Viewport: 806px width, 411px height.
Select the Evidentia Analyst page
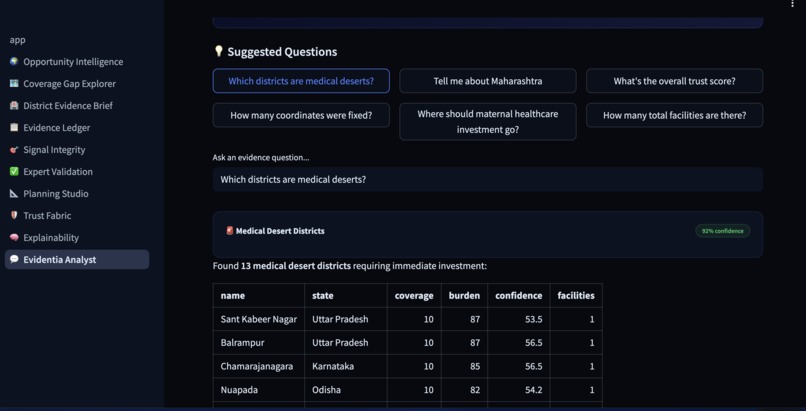(77, 259)
